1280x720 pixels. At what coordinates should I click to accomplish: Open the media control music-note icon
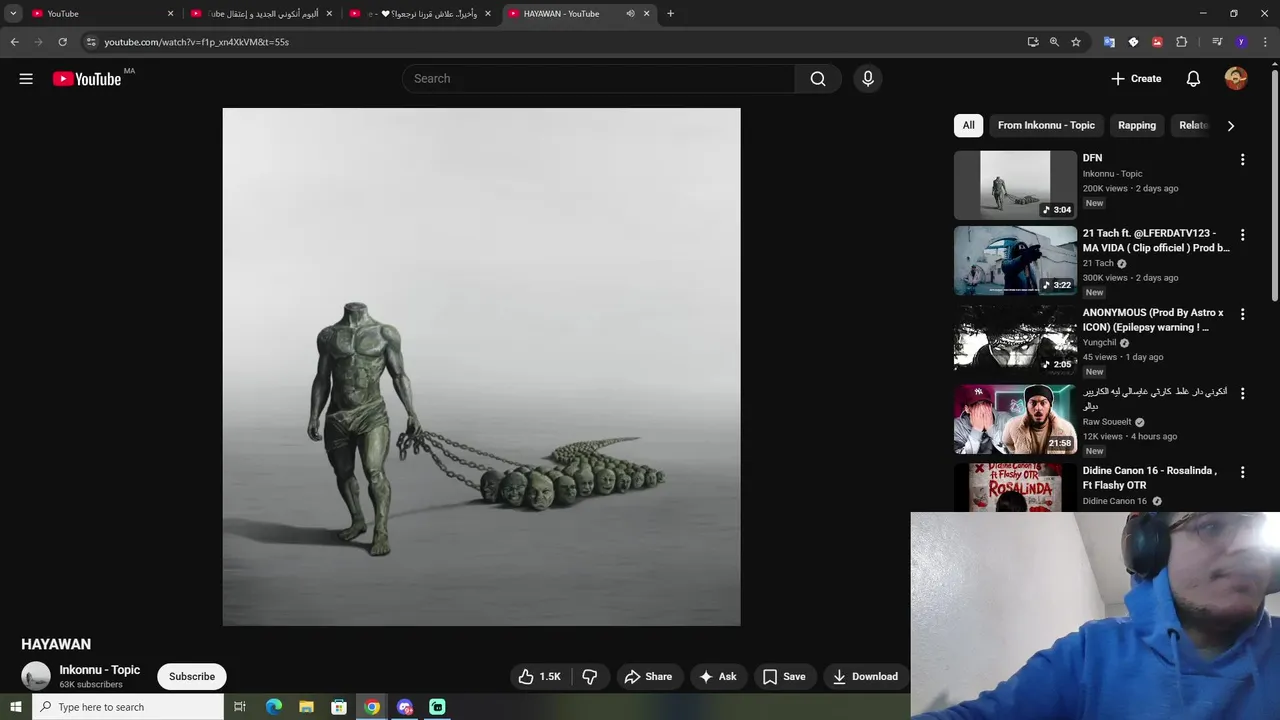[x=1217, y=42]
